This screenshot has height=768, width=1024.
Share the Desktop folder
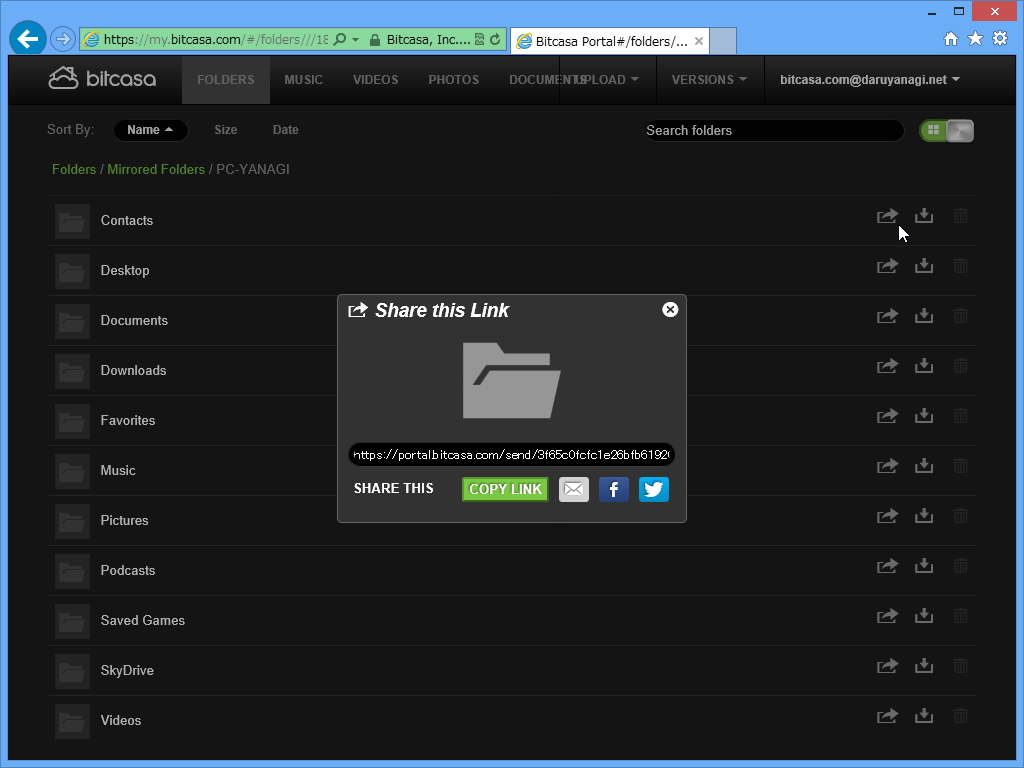(x=887, y=266)
